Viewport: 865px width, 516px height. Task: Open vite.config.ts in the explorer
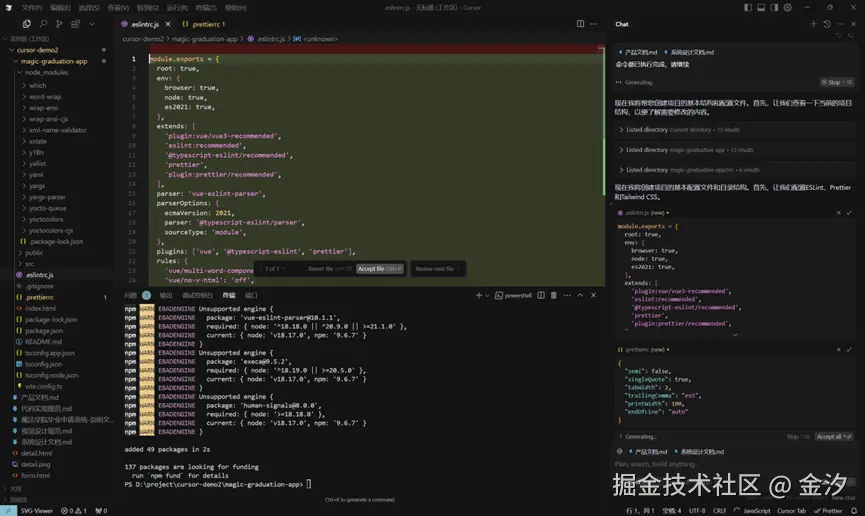click(43, 386)
